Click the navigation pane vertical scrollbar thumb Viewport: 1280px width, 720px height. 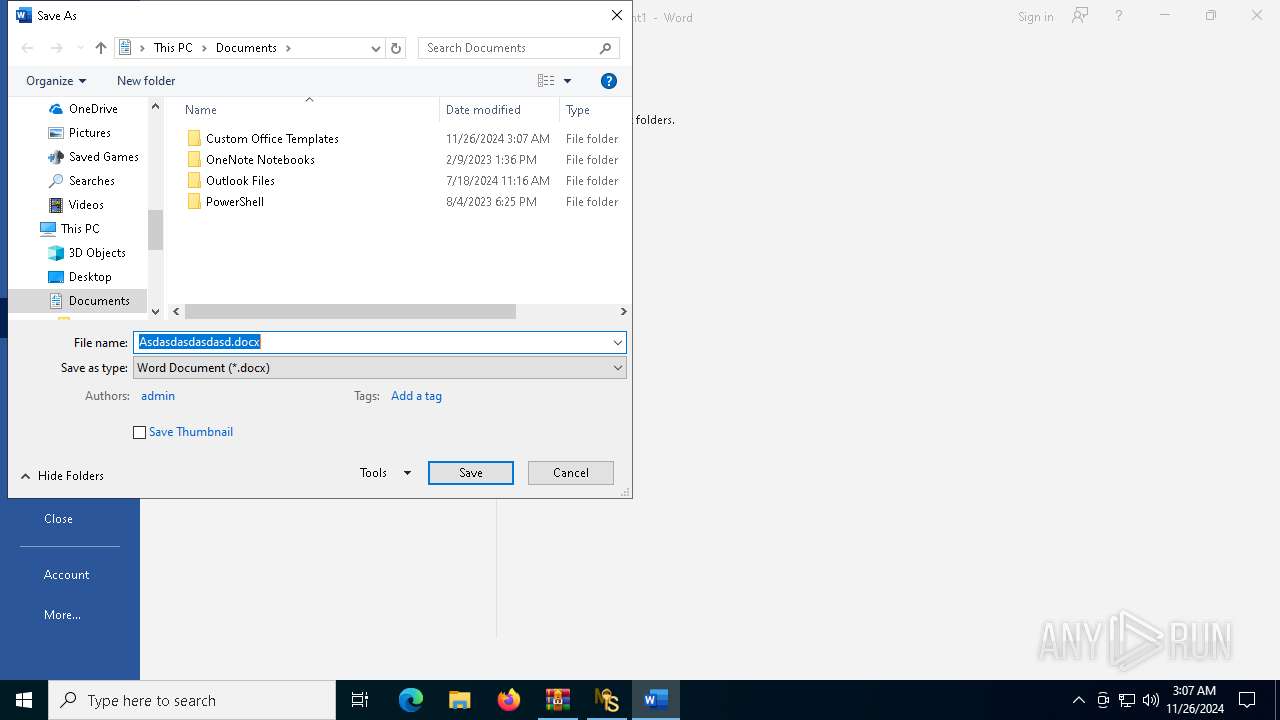(x=155, y=230)
